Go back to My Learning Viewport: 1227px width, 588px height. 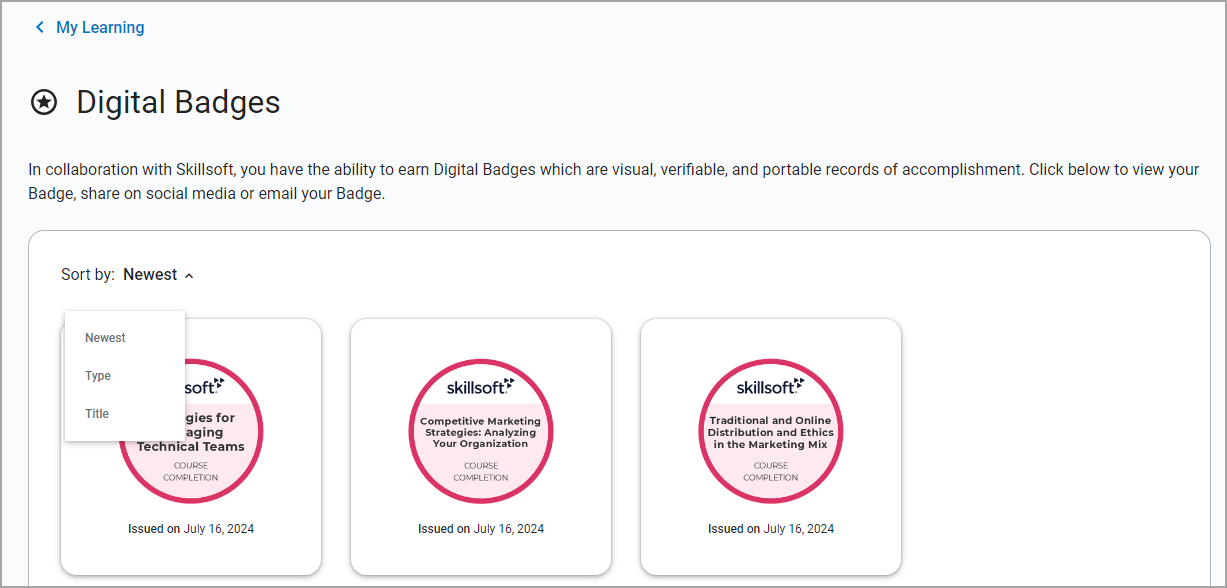[x=100, y=27]
